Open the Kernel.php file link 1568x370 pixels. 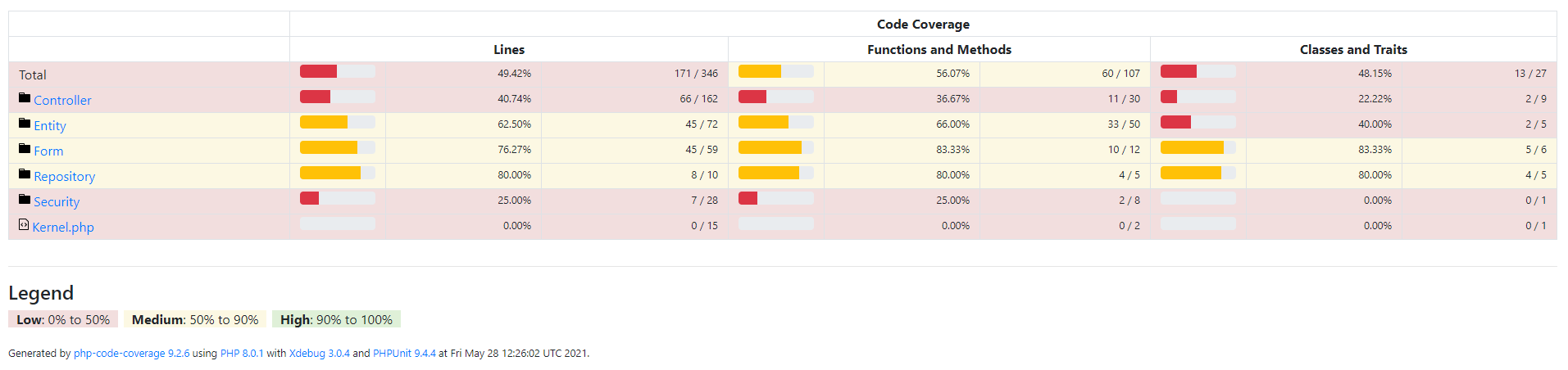[x=63, y=228]
